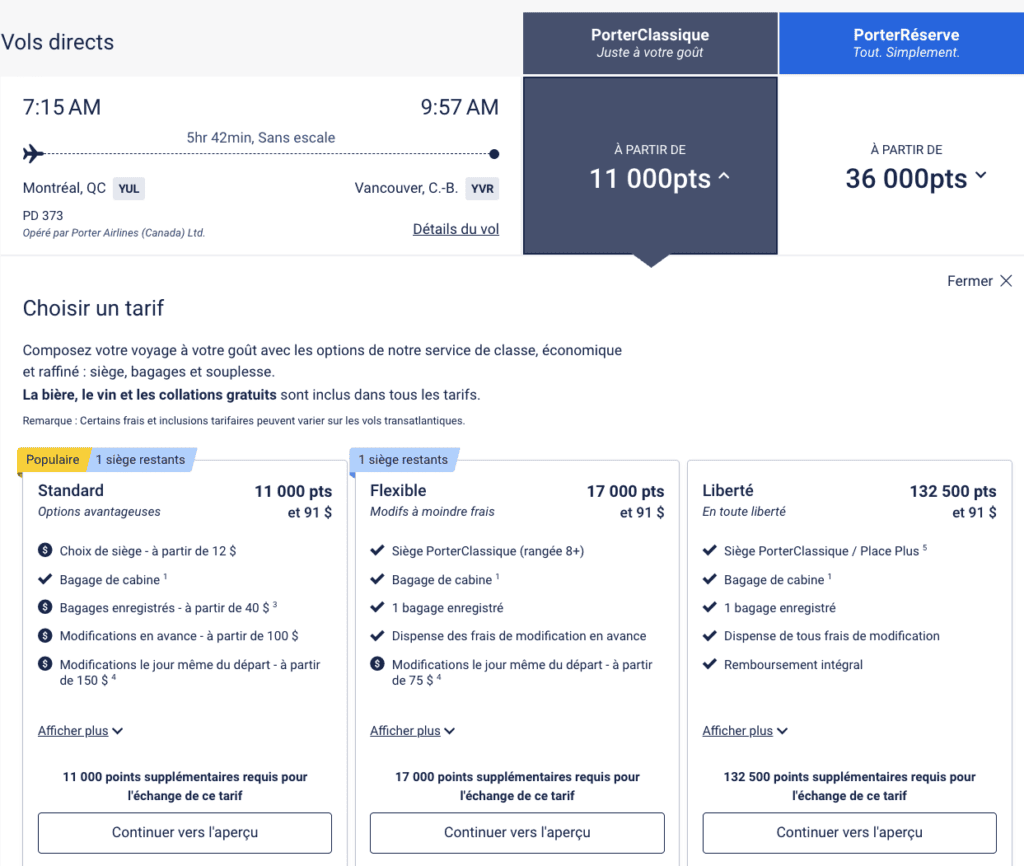This screenshot has width=1024, height=866.
Task: Continue to overview with Liberté fare
Action: [x=849, y=832]
